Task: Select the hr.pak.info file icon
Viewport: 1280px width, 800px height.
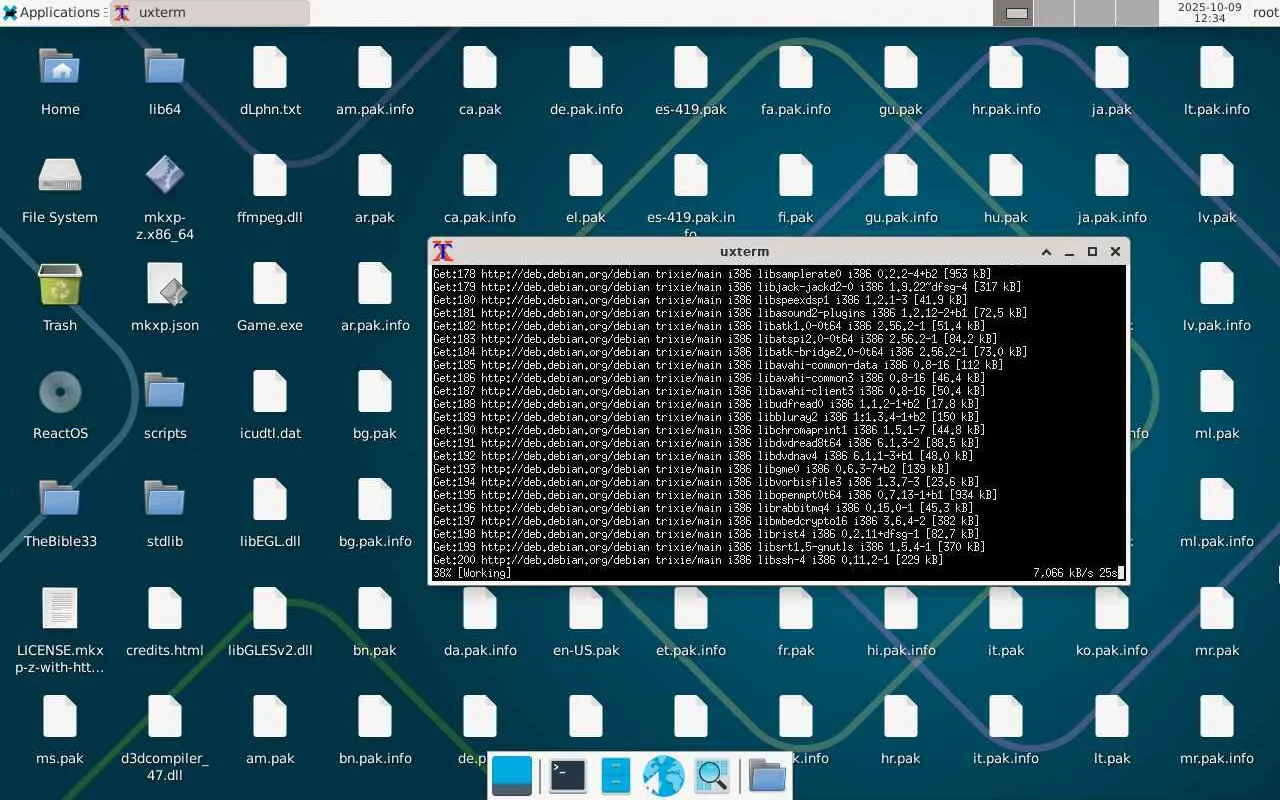Action: point(1006,68)
